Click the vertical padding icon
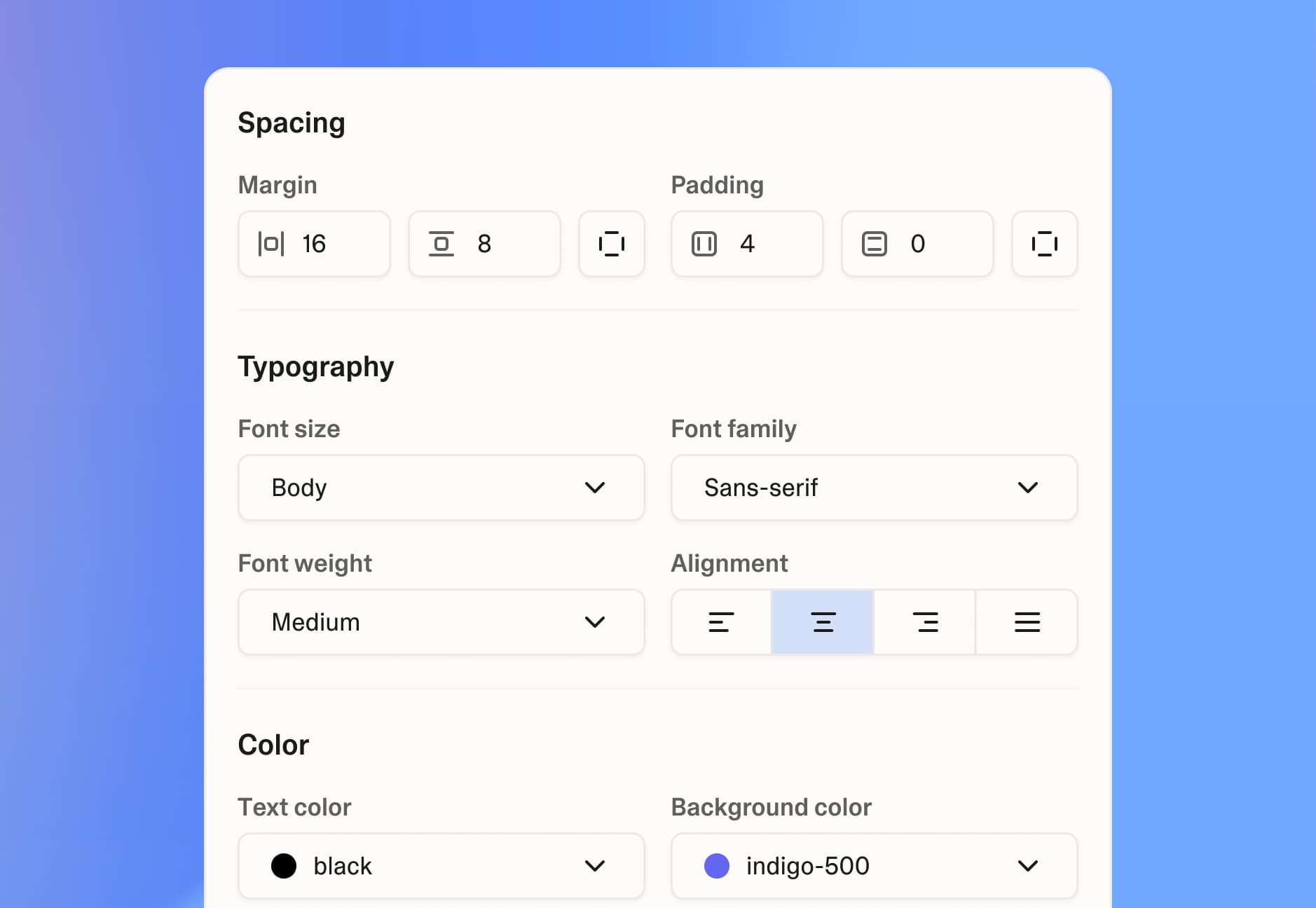Screen dimensions: 1316x908 (874, 244)
